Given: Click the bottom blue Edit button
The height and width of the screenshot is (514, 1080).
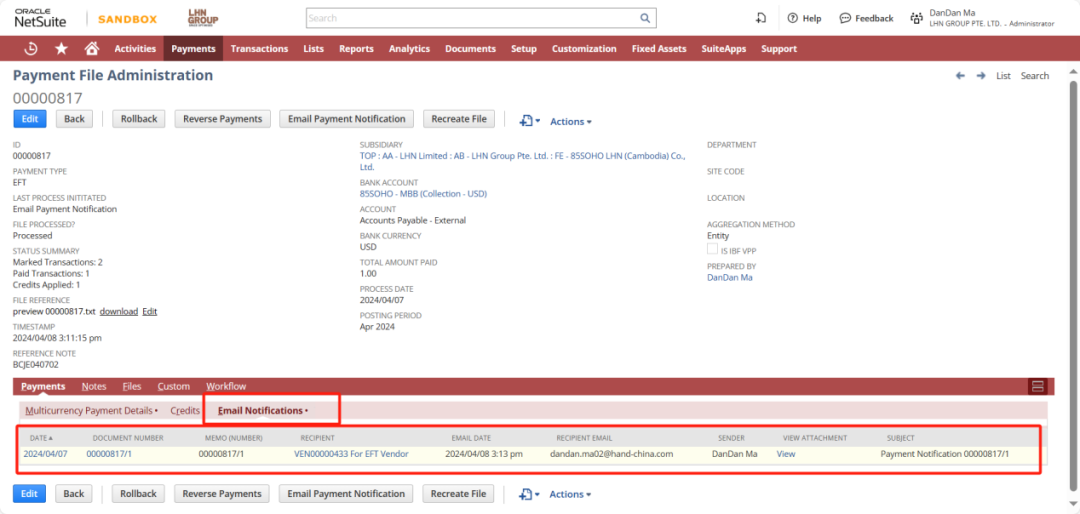Looking at the screenshot, I should point(30,494).
